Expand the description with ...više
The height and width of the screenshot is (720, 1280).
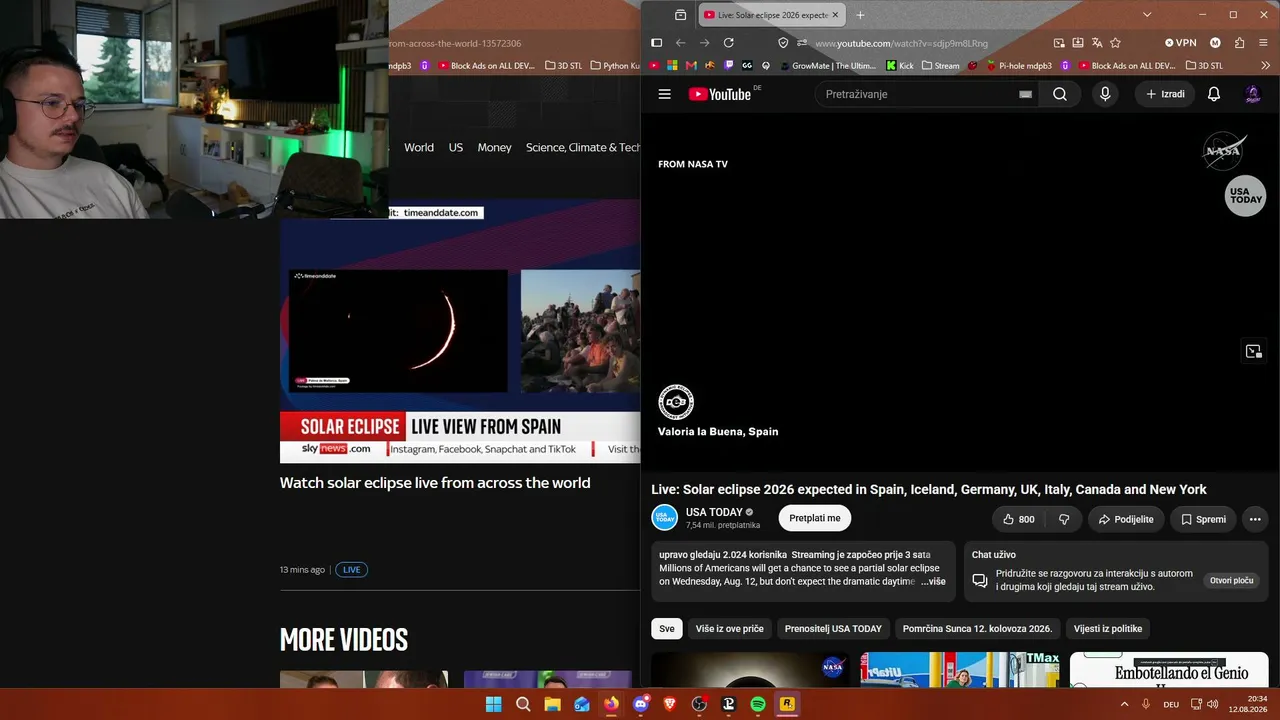pyautogui.click(x=933, y=581)
